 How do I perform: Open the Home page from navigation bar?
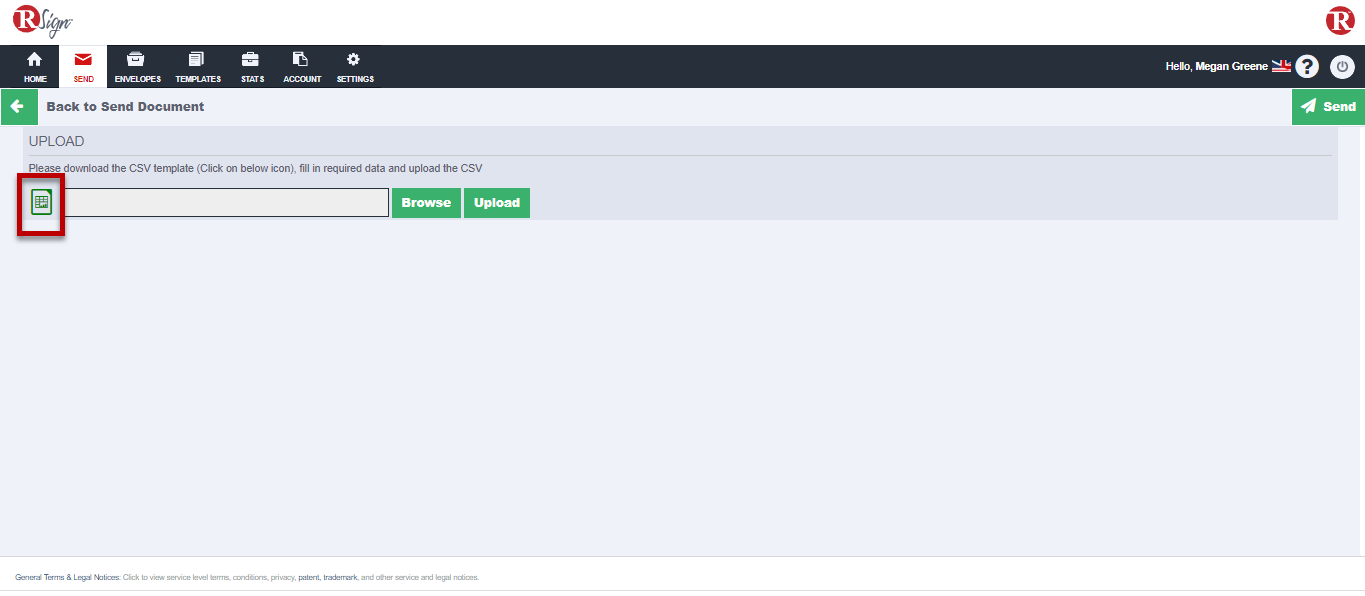tap(35, 67)
